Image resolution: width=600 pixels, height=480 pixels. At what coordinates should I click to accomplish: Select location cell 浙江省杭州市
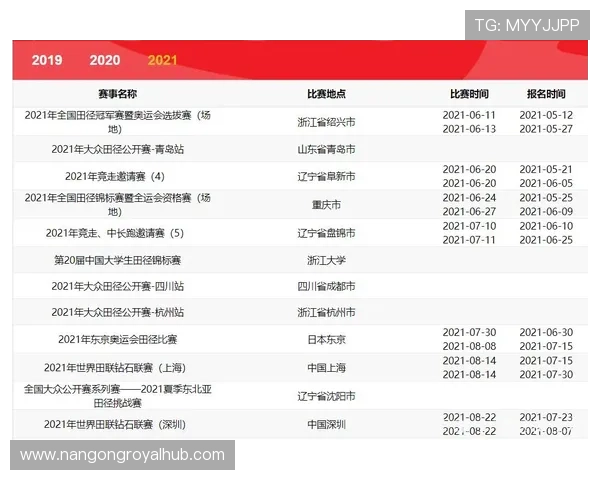click(x=326, y=312)
